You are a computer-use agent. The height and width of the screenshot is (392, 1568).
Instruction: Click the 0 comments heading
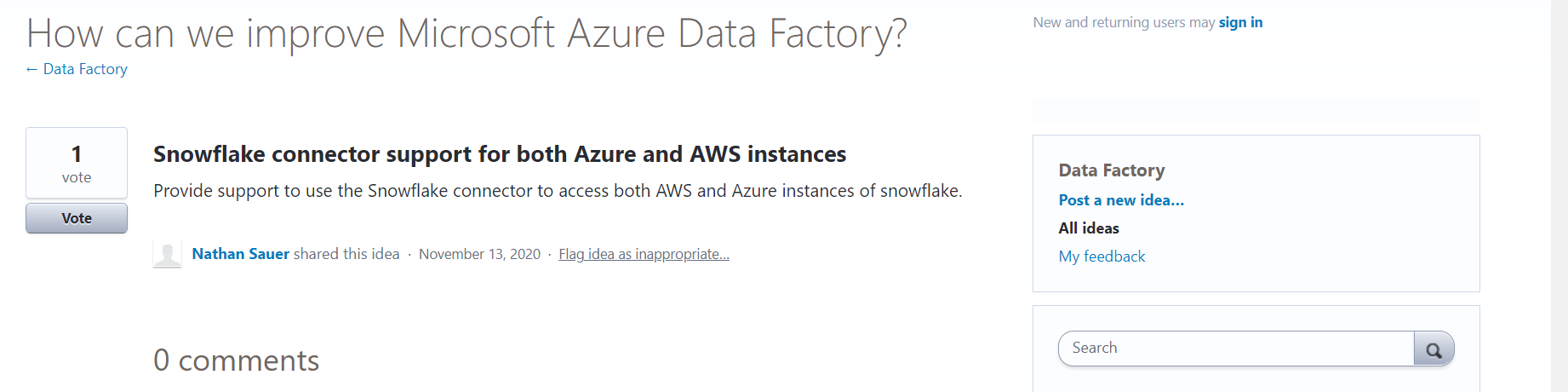(236, 360)
